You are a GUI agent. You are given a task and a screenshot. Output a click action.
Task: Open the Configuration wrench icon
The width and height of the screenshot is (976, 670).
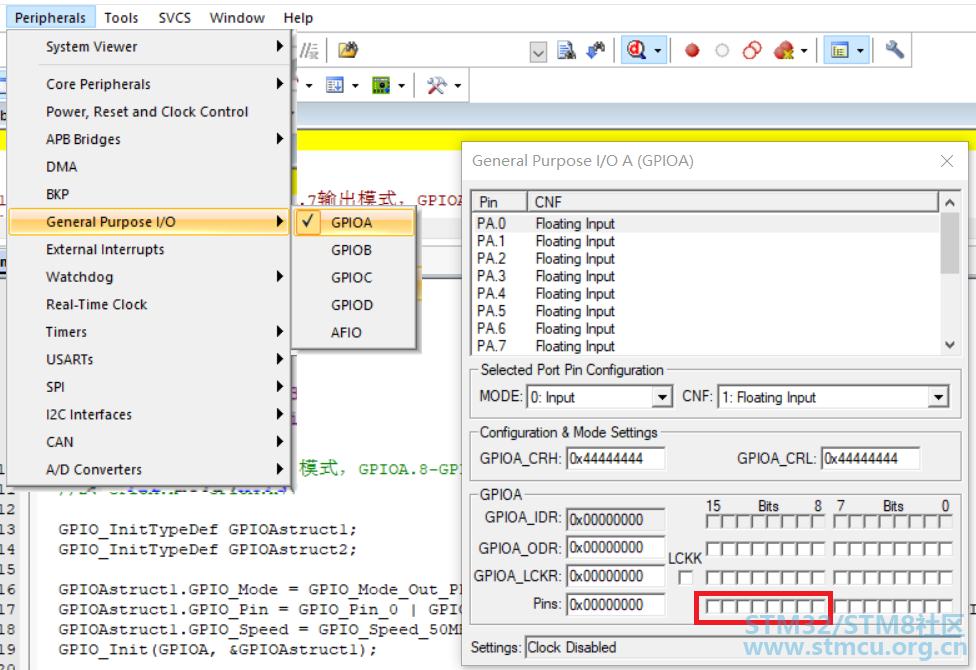895,50
